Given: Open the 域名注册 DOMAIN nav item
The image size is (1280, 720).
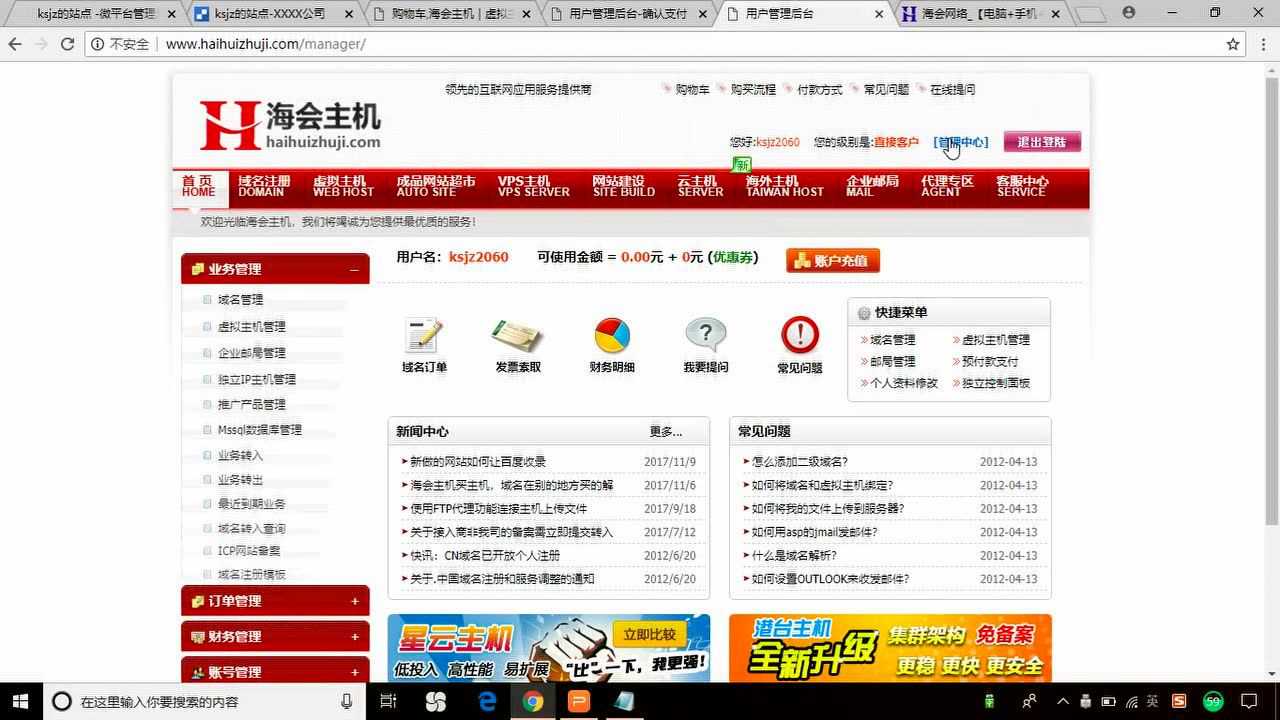Looking at the screenshot, I should (x=263, y=186).
